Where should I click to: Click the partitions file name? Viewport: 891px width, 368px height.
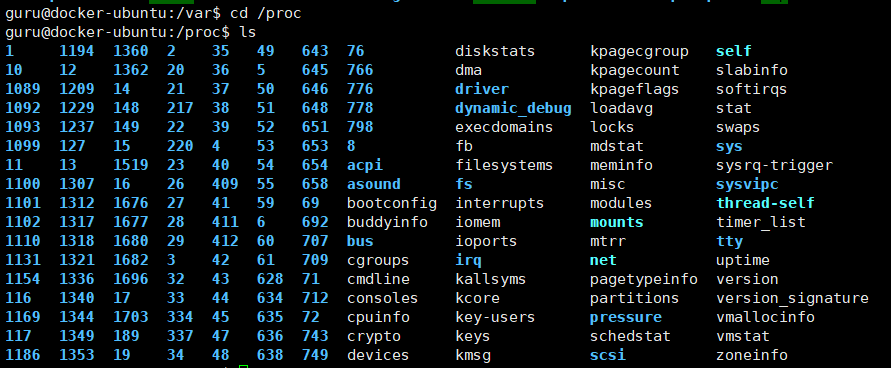pyautogui.click(x=635, y=299)
